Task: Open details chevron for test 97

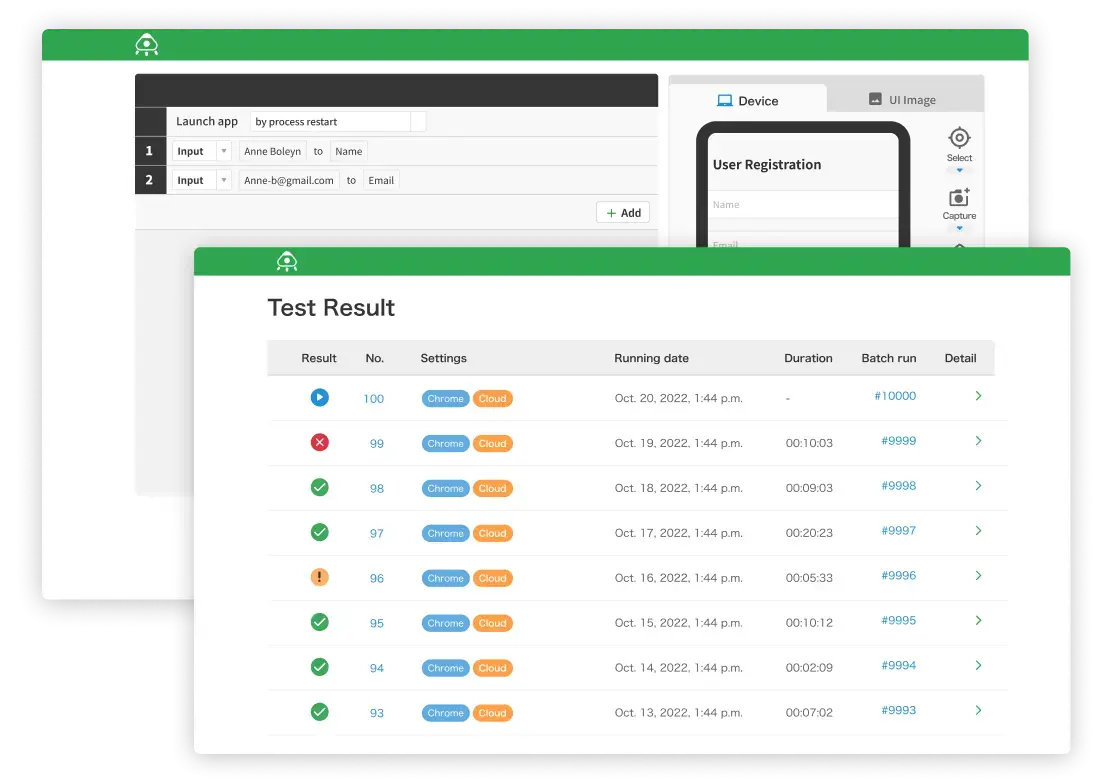Action: [x=978, y=531]
